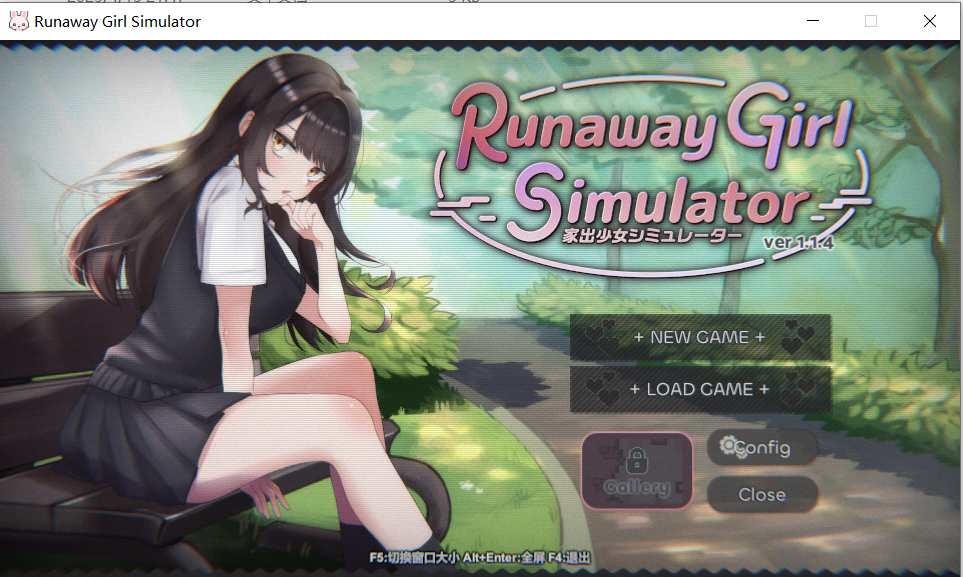Open the locked Gallery button
This screenshot has width=963, height=577.
point(637,471)
